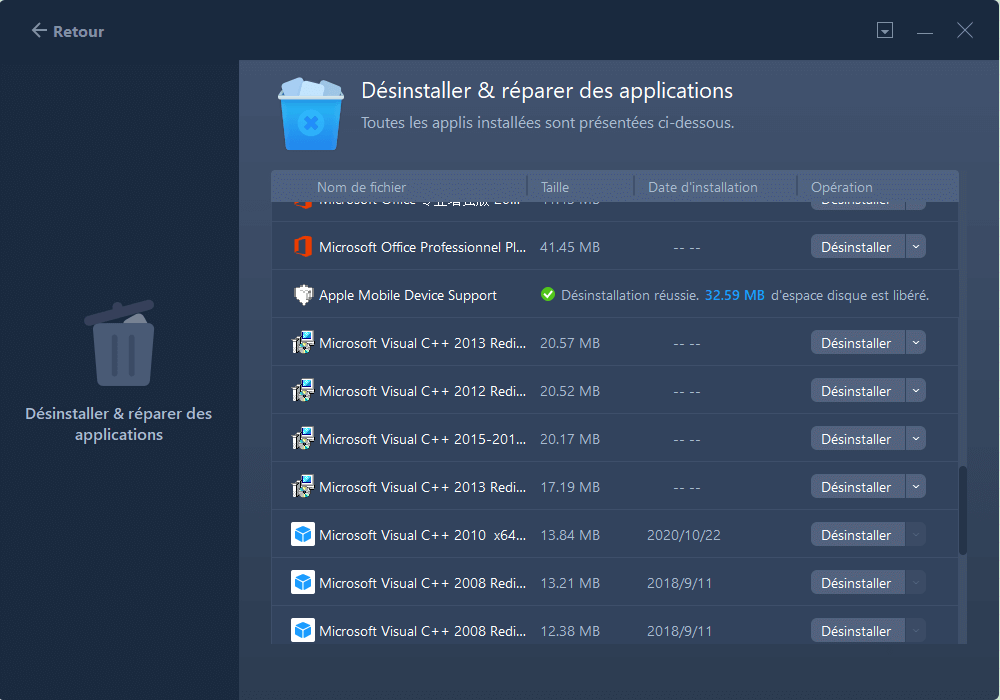Select the 41.45 MB size value
Image resolution: width=1000 pixels, height=700 pixels.
point(570,247)
